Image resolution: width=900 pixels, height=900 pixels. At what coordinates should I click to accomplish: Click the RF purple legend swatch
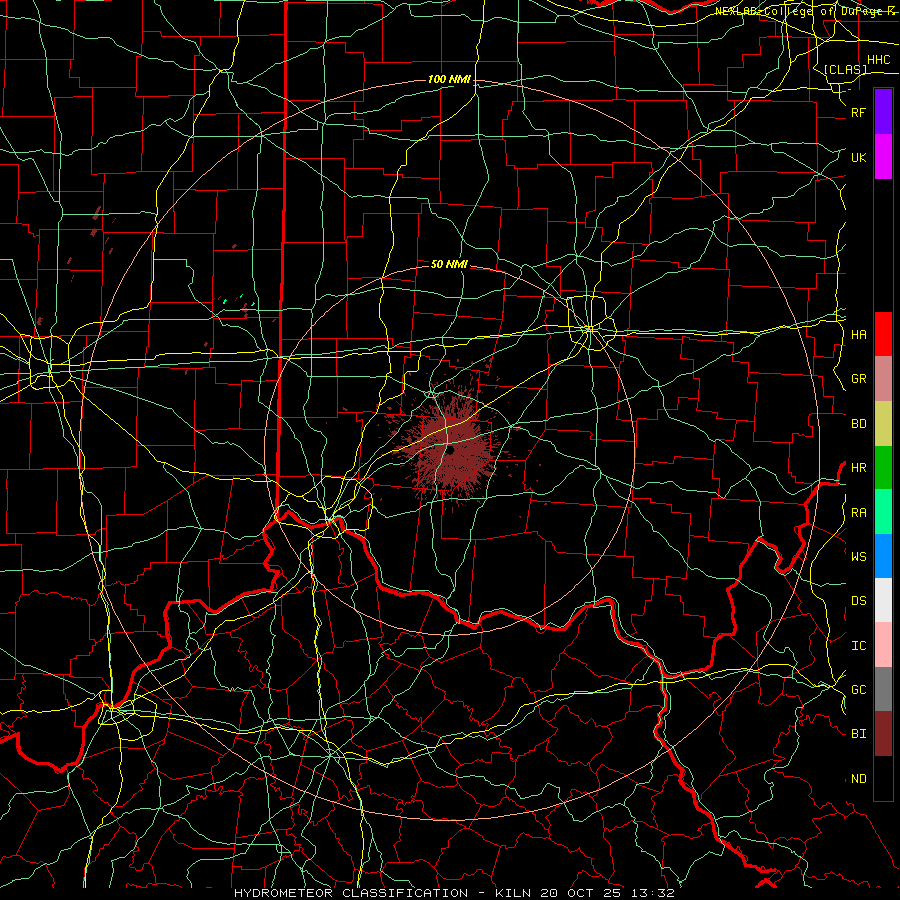tap(883, 112)
